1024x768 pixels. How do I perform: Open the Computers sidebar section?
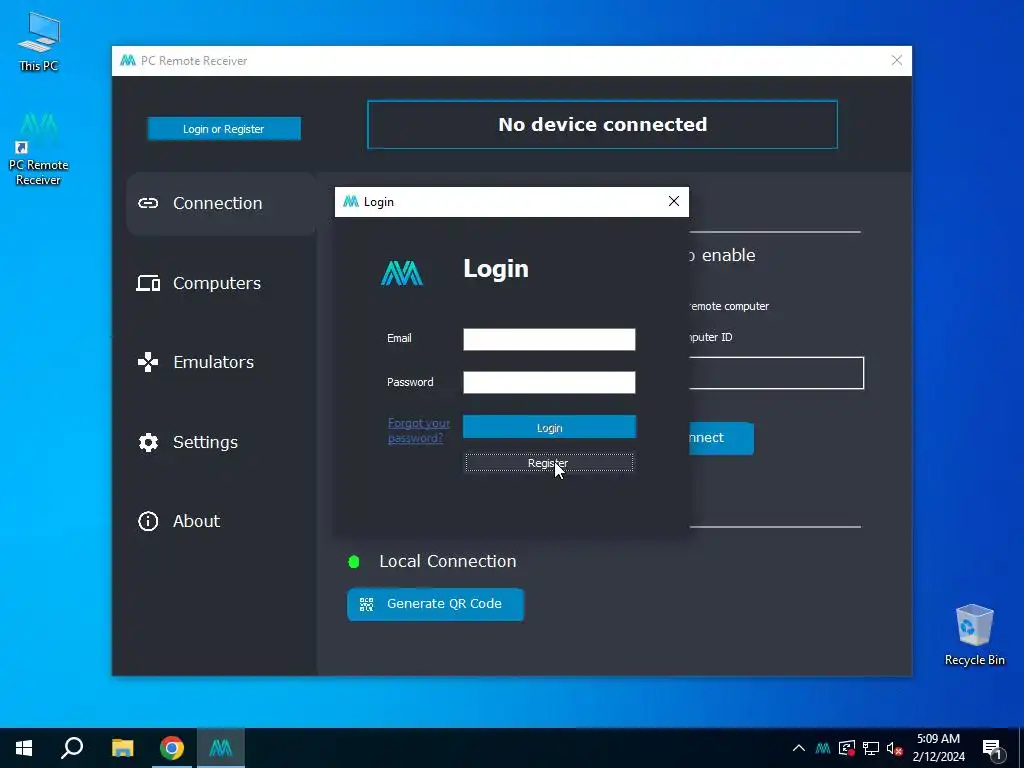[x=199, y=283]
